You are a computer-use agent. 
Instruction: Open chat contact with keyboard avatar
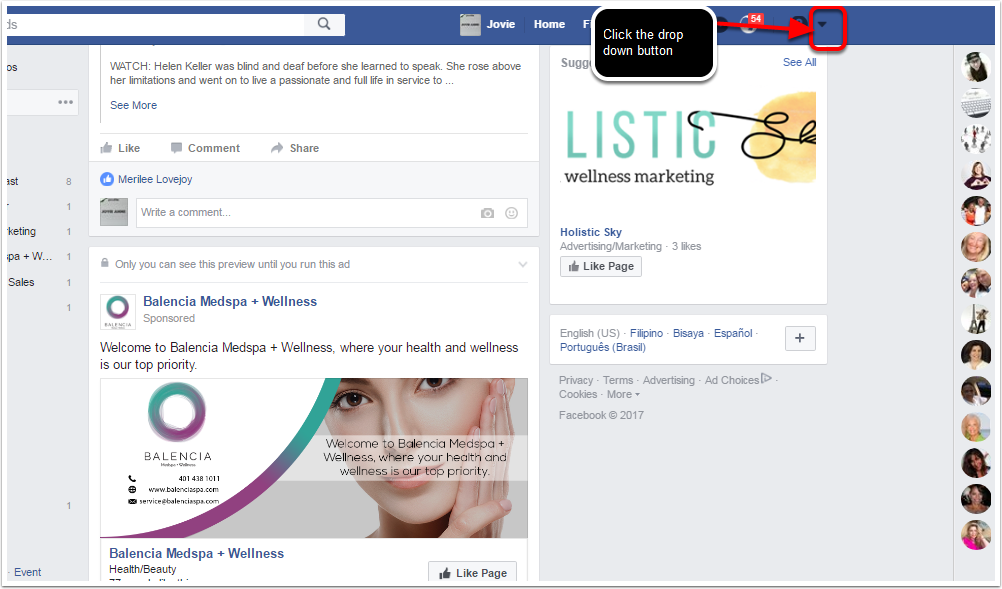(976, 103)
